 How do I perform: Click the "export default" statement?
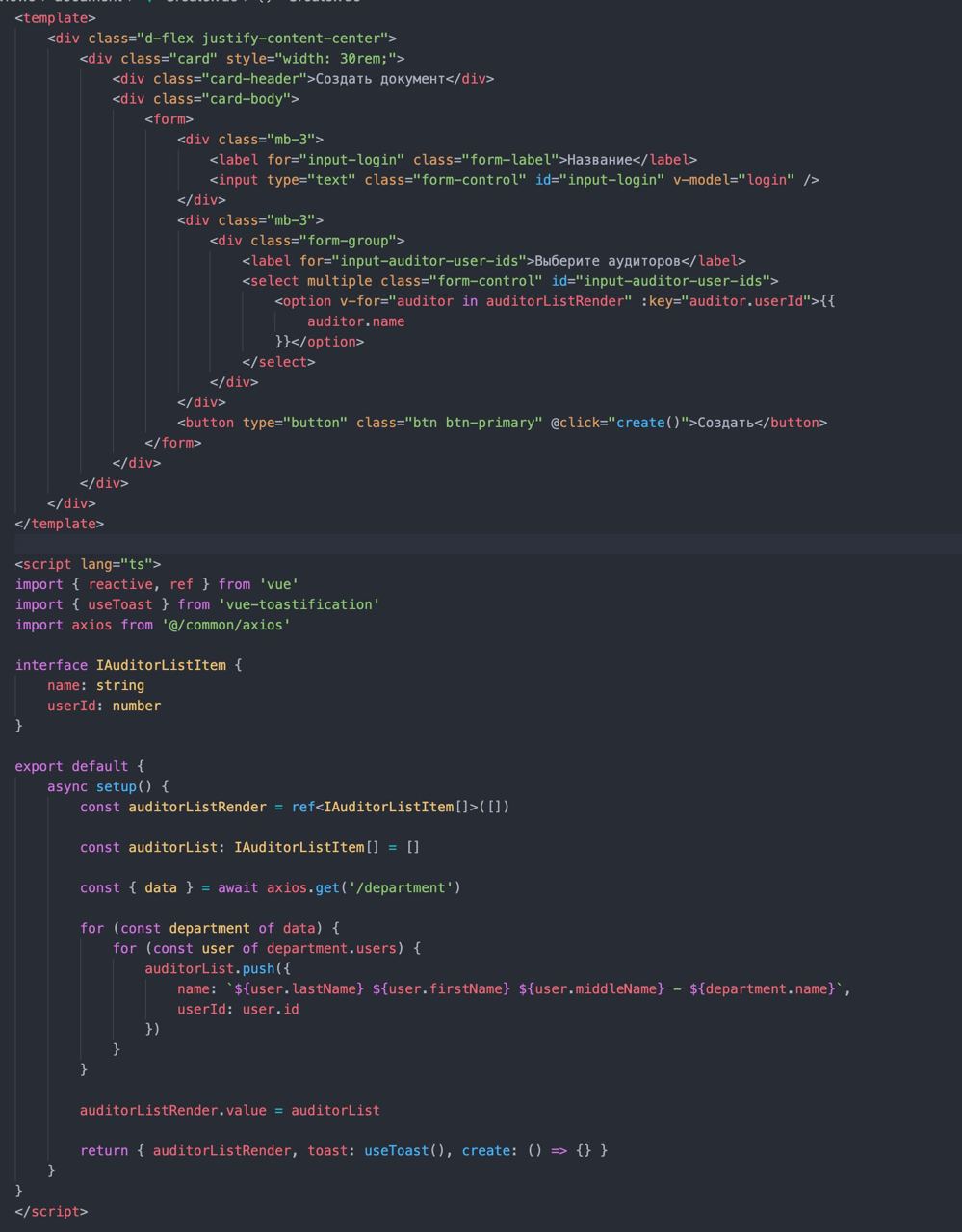pos(72,766)
